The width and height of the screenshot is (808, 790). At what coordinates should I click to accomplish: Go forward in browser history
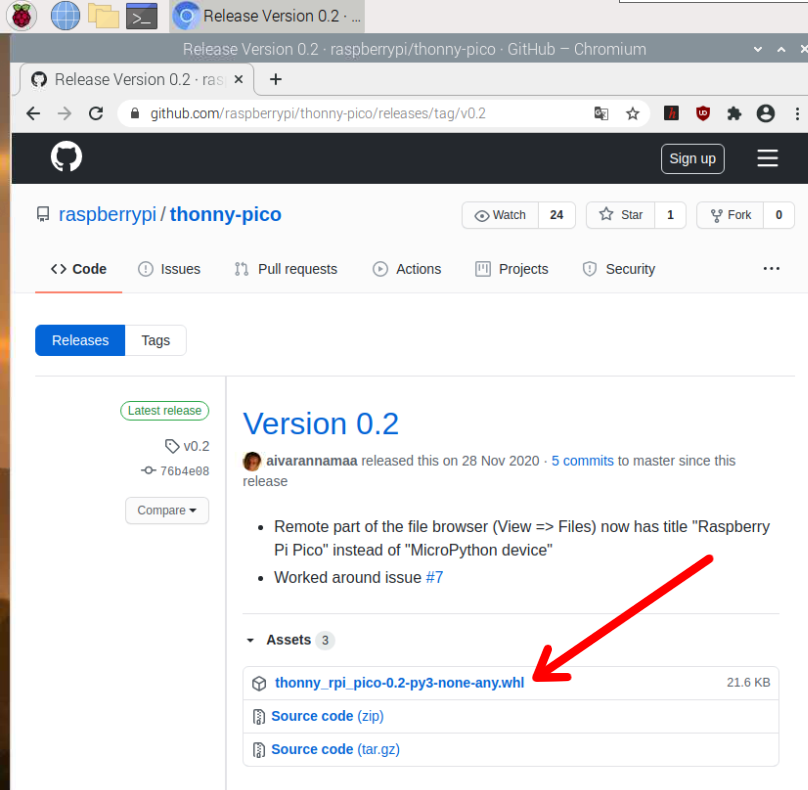point(64,113)
